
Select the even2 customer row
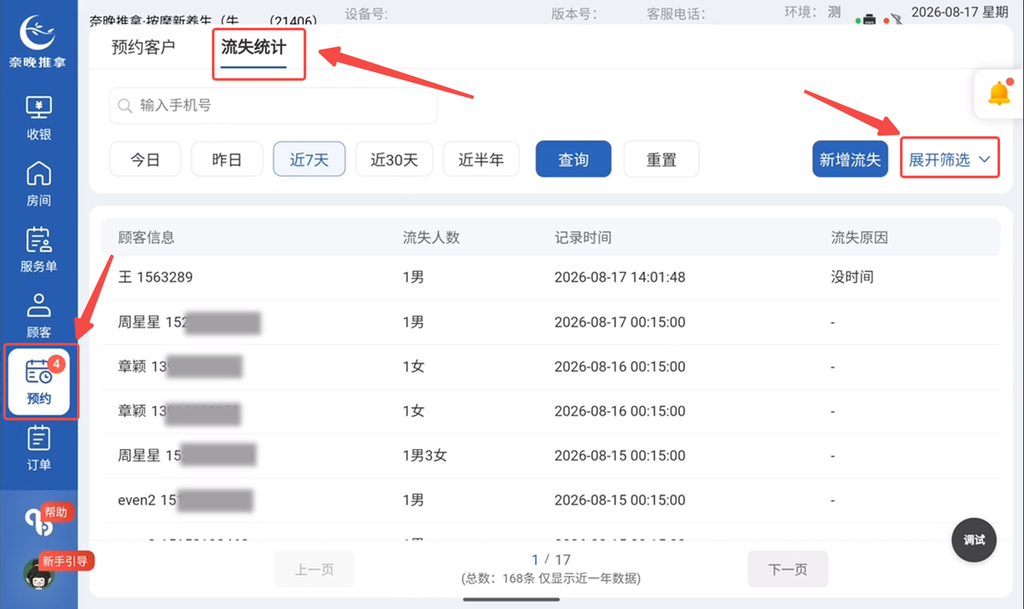pyautogui.click(x=551, y=500)
